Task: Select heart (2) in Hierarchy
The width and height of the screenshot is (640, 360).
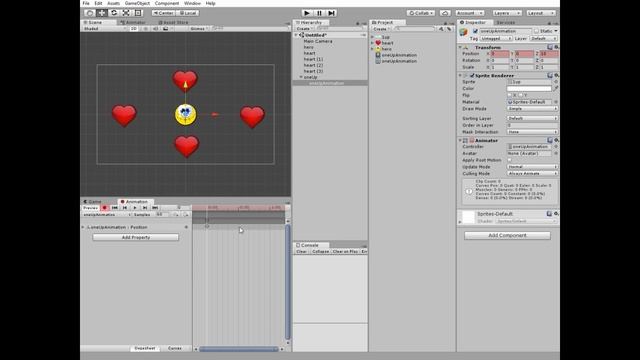Action: click(x=313, y=65)
